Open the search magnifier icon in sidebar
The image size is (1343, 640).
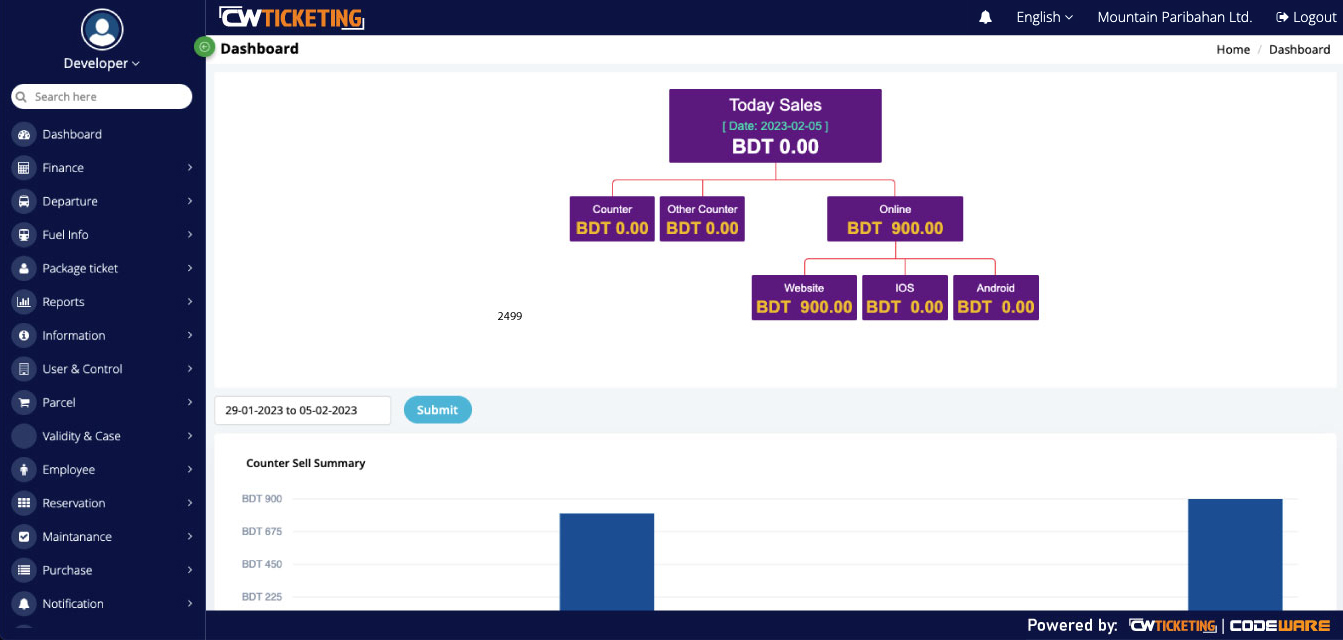click(x=20, y=96)
